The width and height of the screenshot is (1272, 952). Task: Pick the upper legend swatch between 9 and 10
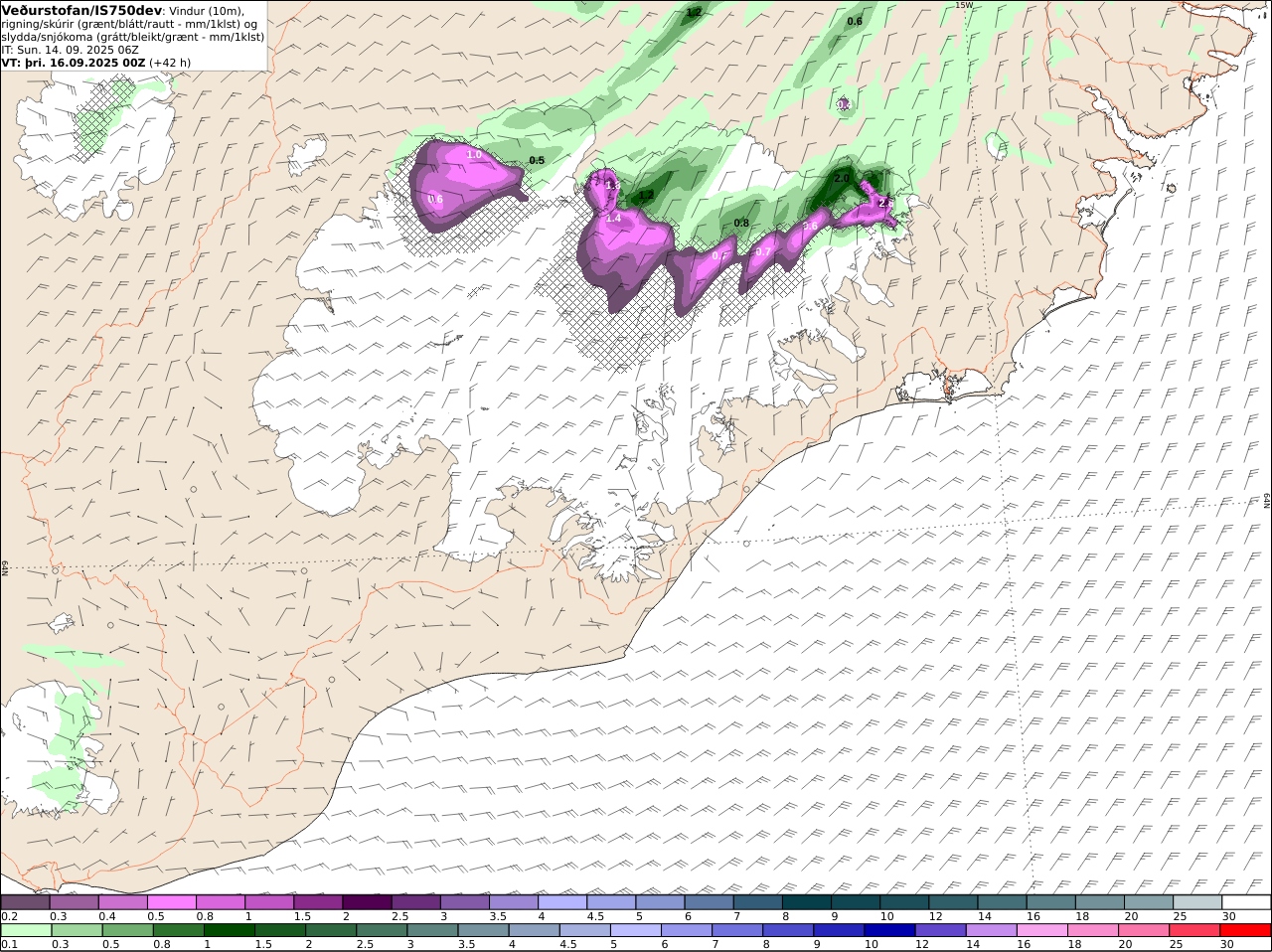click(x=856, y=902)
